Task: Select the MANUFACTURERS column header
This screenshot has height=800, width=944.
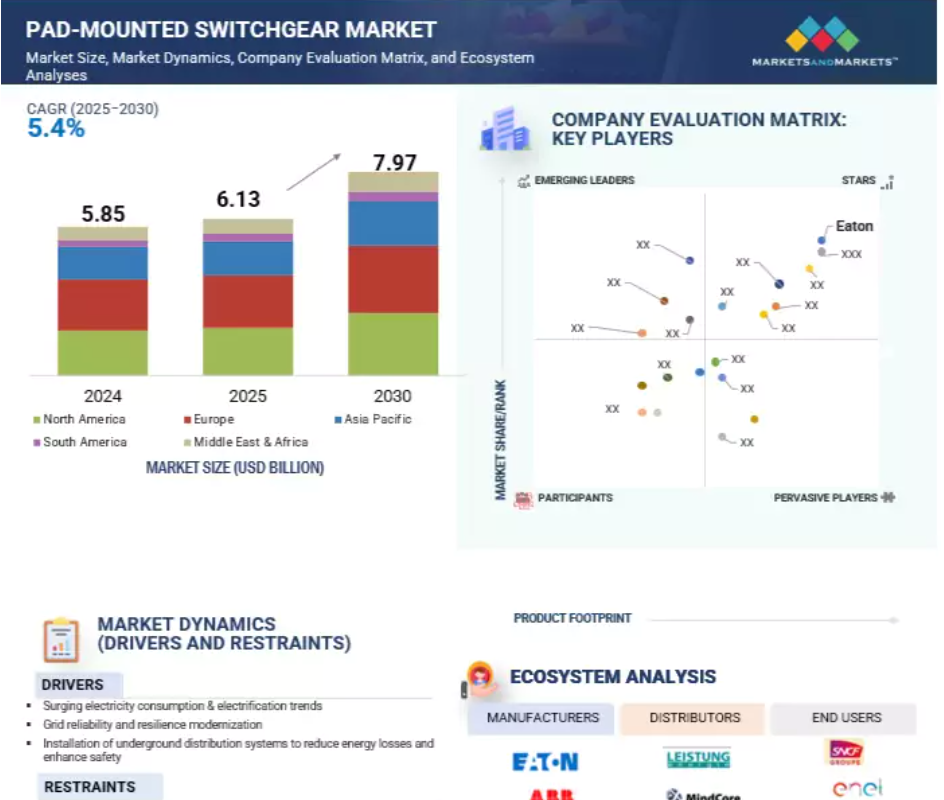Action: pyautogui.click(x=542, y=718)
